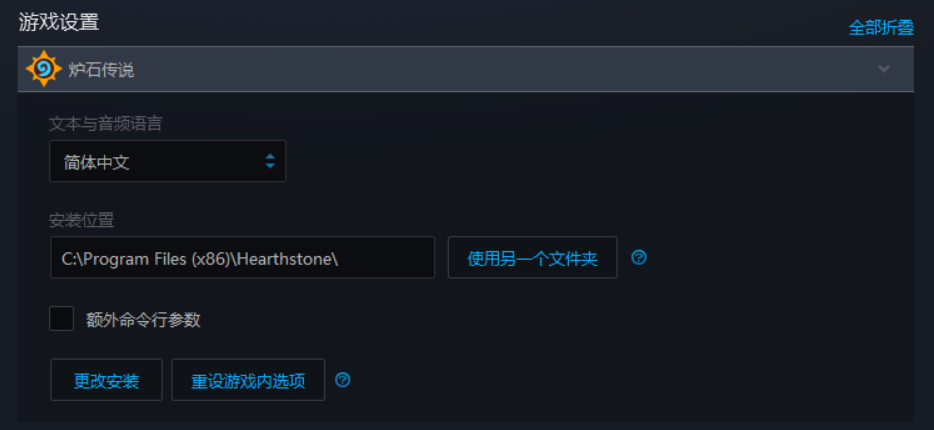Click the install path field C:\Program Files
934x430 pixels.
(242, 257)
